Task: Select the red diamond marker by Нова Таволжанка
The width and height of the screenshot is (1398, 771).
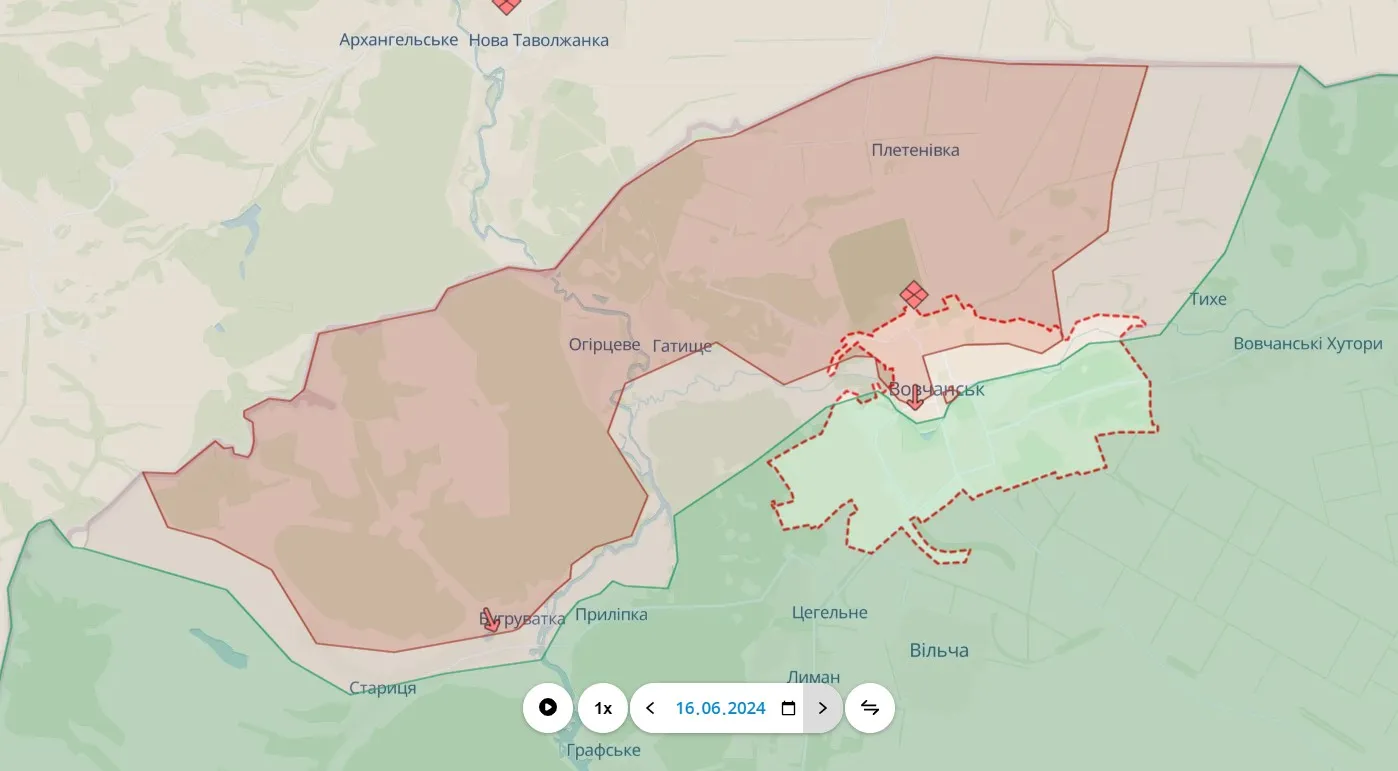Action: (506, 6)
